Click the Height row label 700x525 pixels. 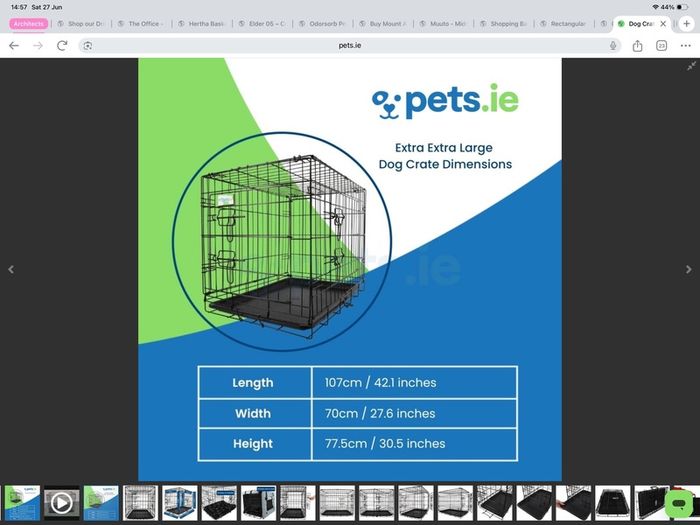(253, 444)
